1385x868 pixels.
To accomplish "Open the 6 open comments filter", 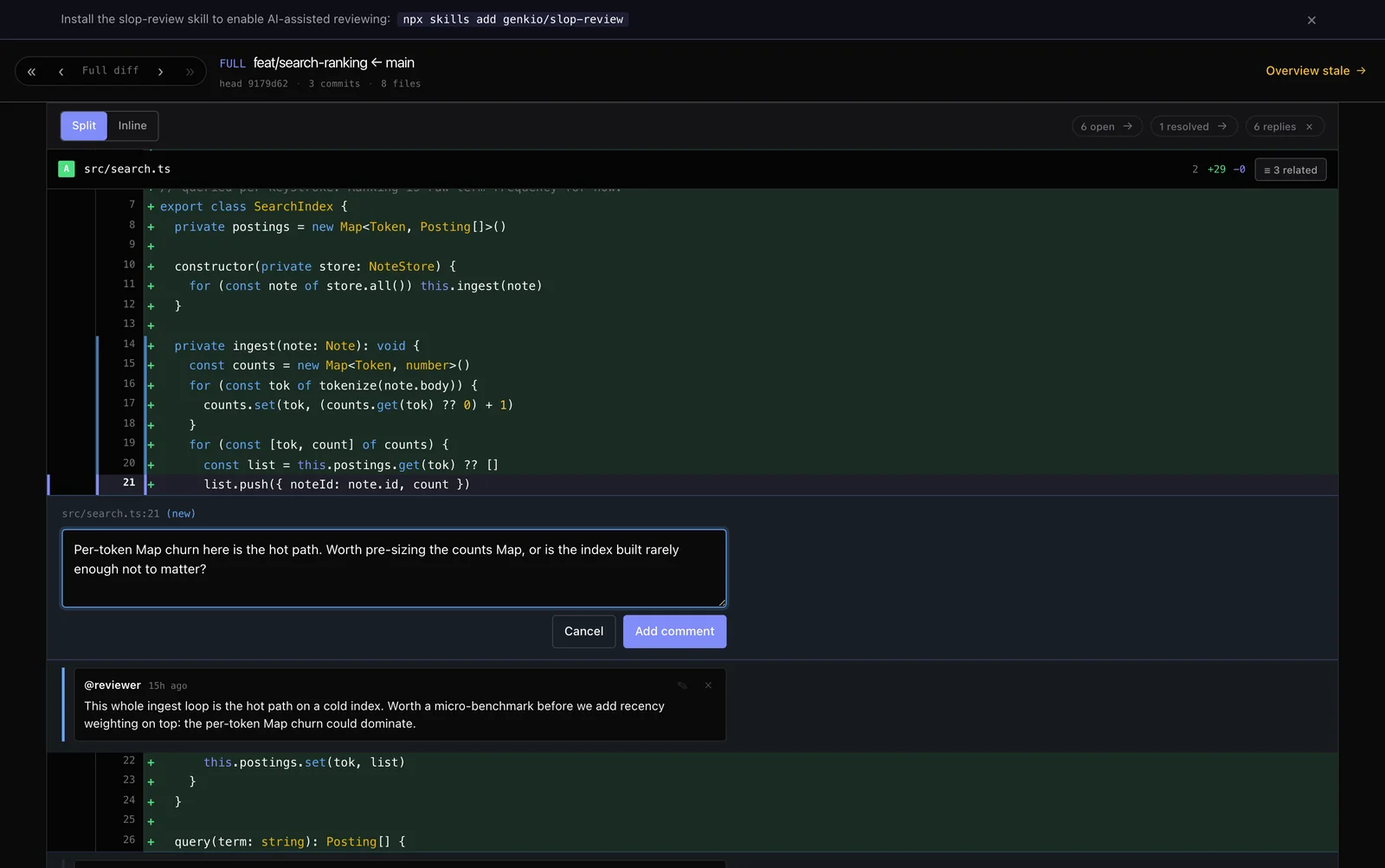I will pyautogui.click(x=1107, y=126).
